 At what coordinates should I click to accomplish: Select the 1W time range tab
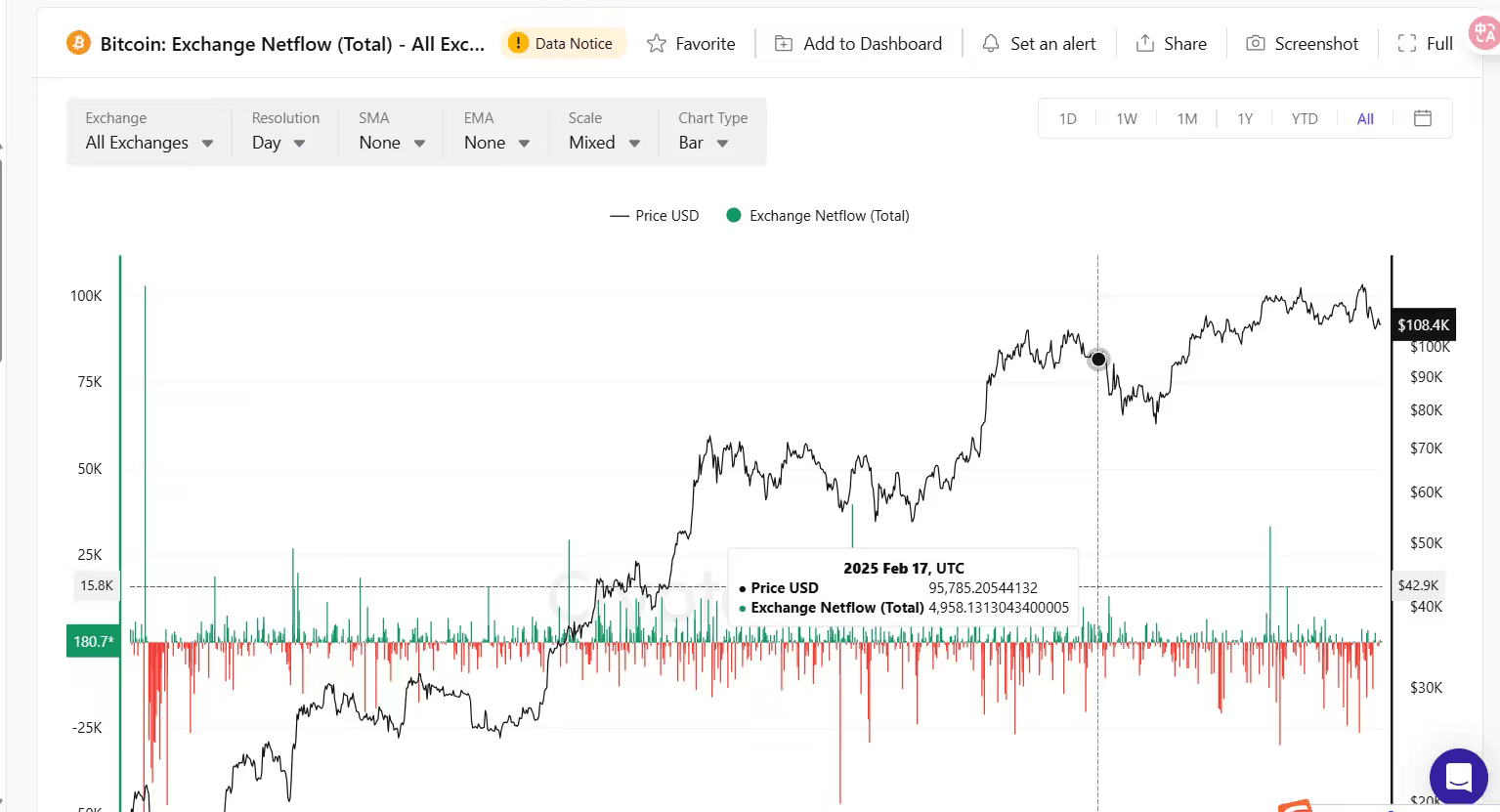(1127, 119)
